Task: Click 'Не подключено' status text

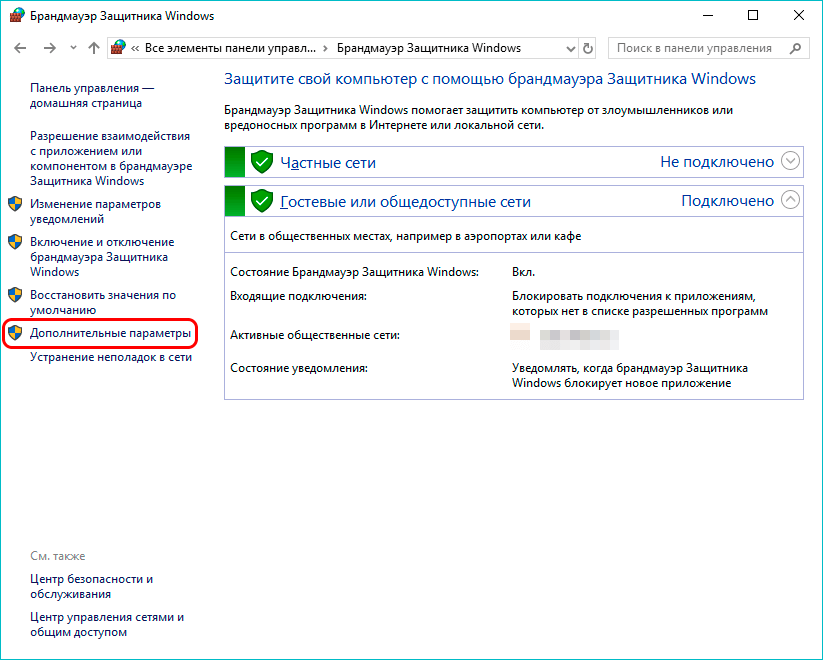Action: click(x=717, y=162)
